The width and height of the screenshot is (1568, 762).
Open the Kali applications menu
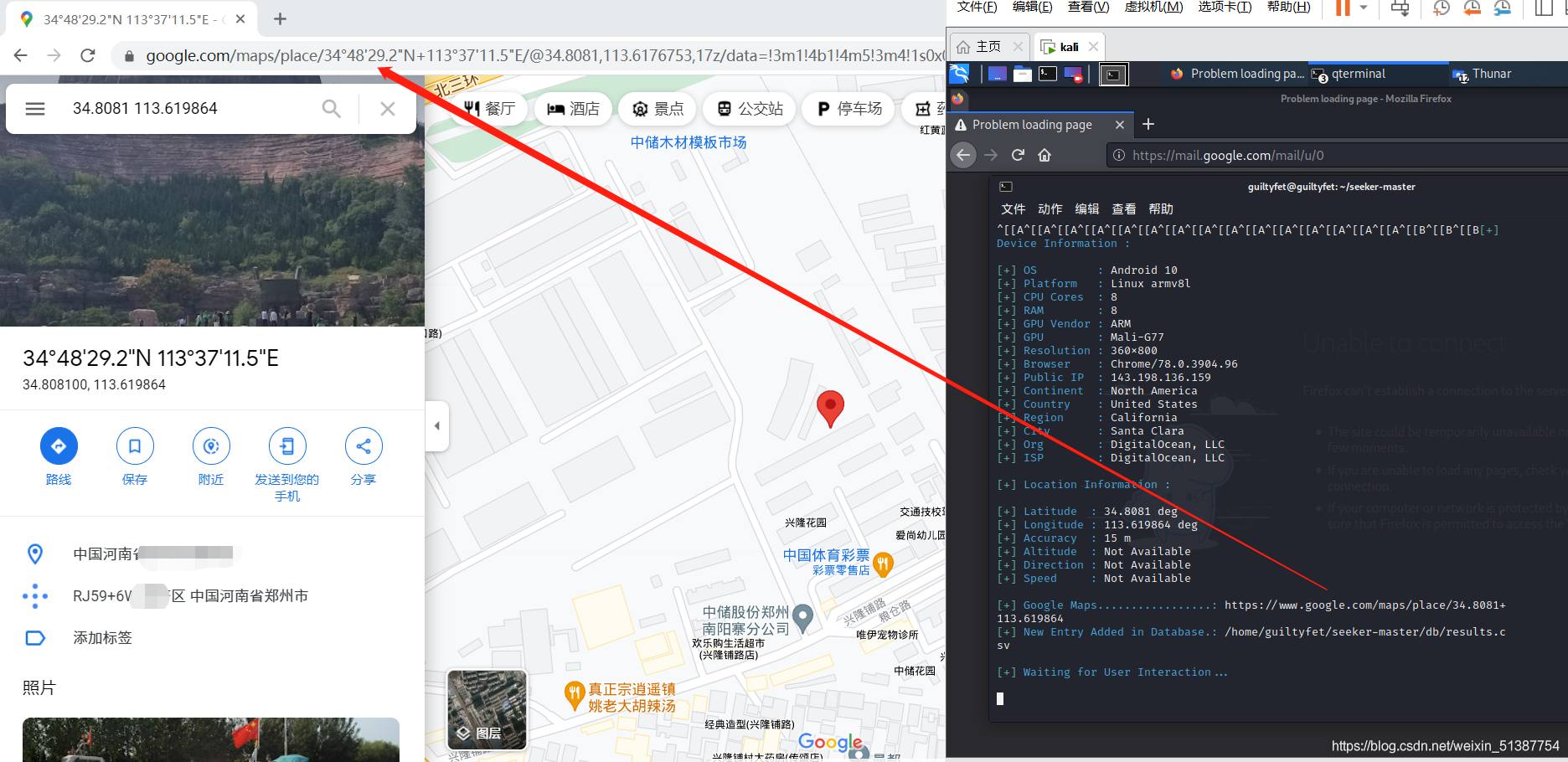click(960, 74)
